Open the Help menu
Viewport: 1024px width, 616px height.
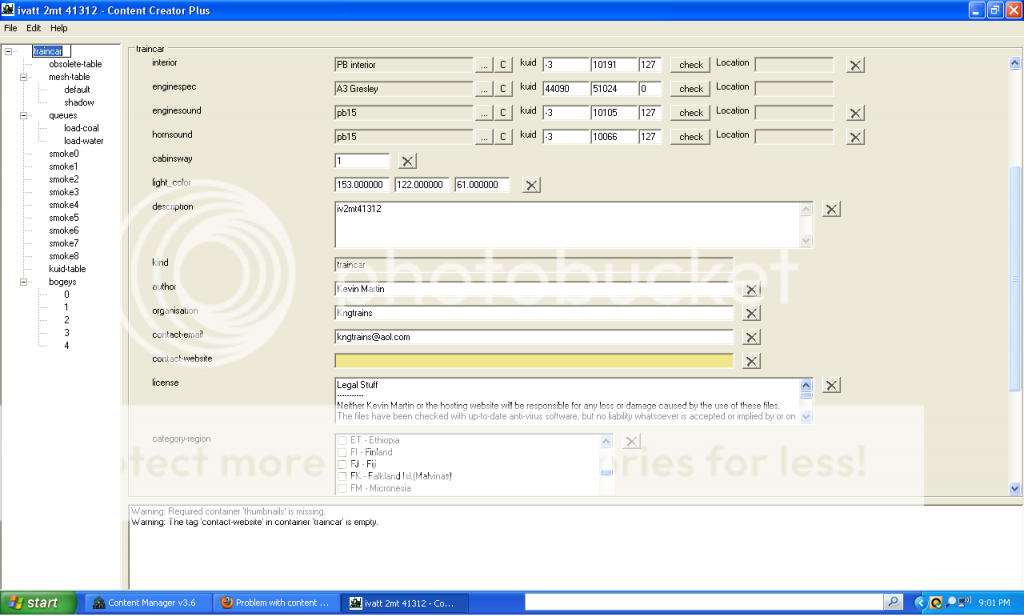(59, 28)
